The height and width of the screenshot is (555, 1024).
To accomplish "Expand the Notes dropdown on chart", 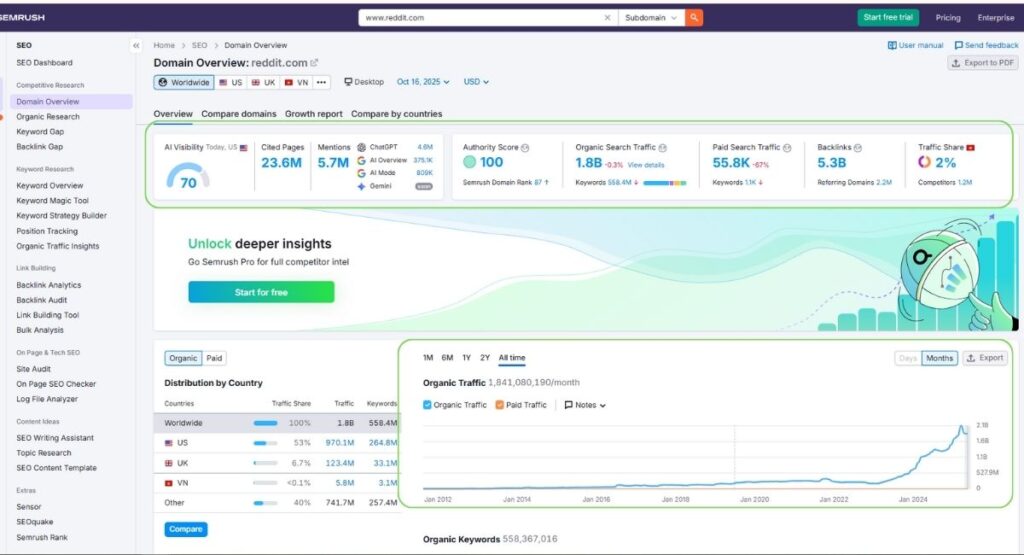I will click(x=585, y=405).
